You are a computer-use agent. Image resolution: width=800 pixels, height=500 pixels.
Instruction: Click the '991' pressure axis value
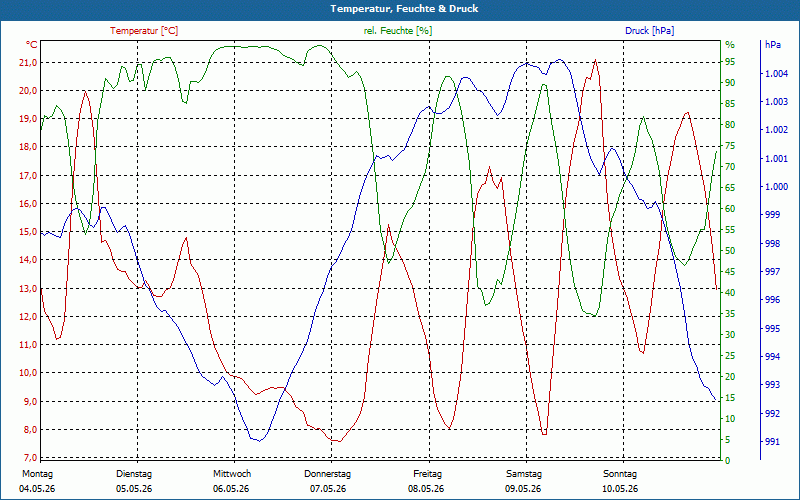772,441
